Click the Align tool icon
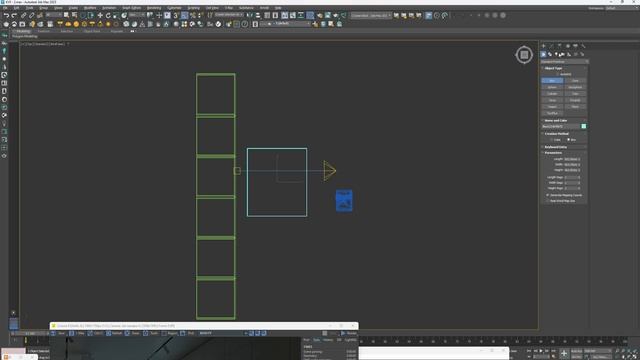Screen dimensions: 640x360 coord(258,16)
